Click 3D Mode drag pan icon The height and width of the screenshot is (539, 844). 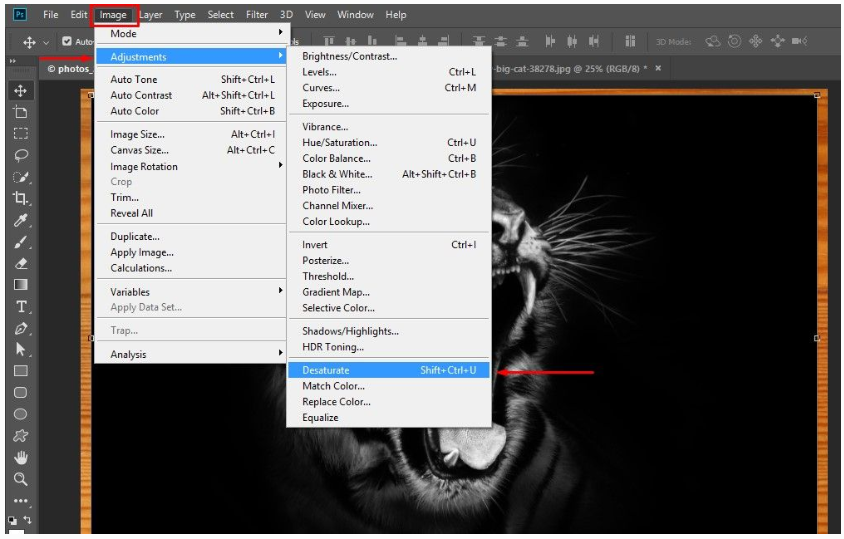[756, 41]
